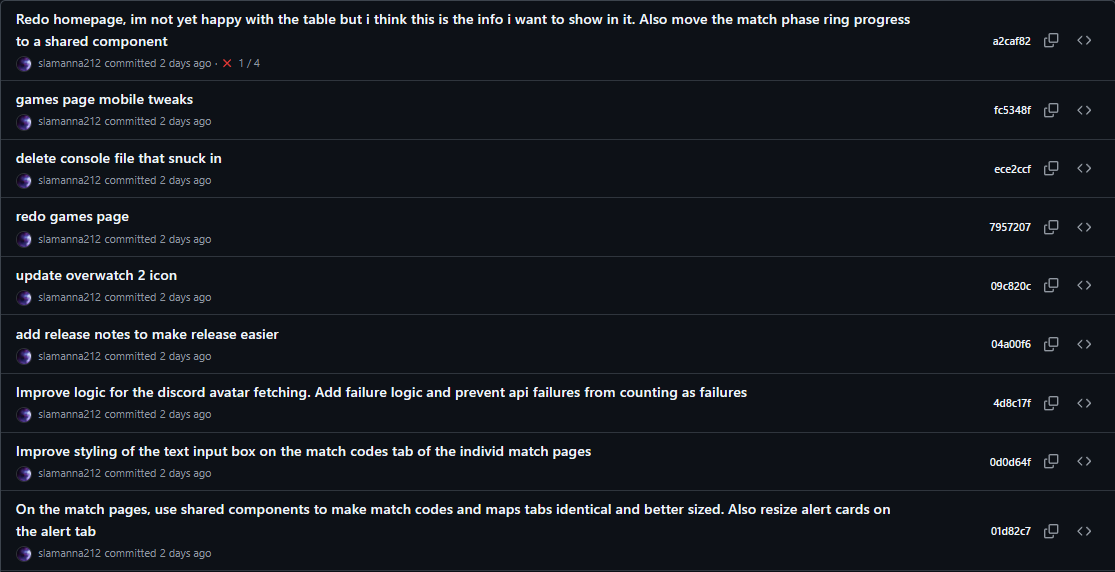This screenshot has width=1115, height=572.
Task: Open failed checks status 1 / 4
Action: pyautogui.click(x=241, y=63)
